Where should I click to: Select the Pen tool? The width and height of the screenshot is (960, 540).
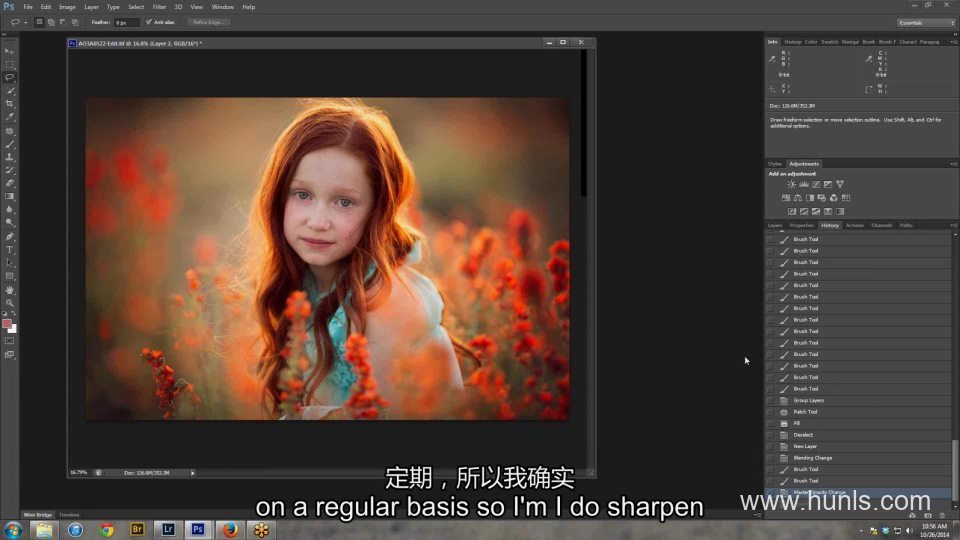tap(9, 236)
